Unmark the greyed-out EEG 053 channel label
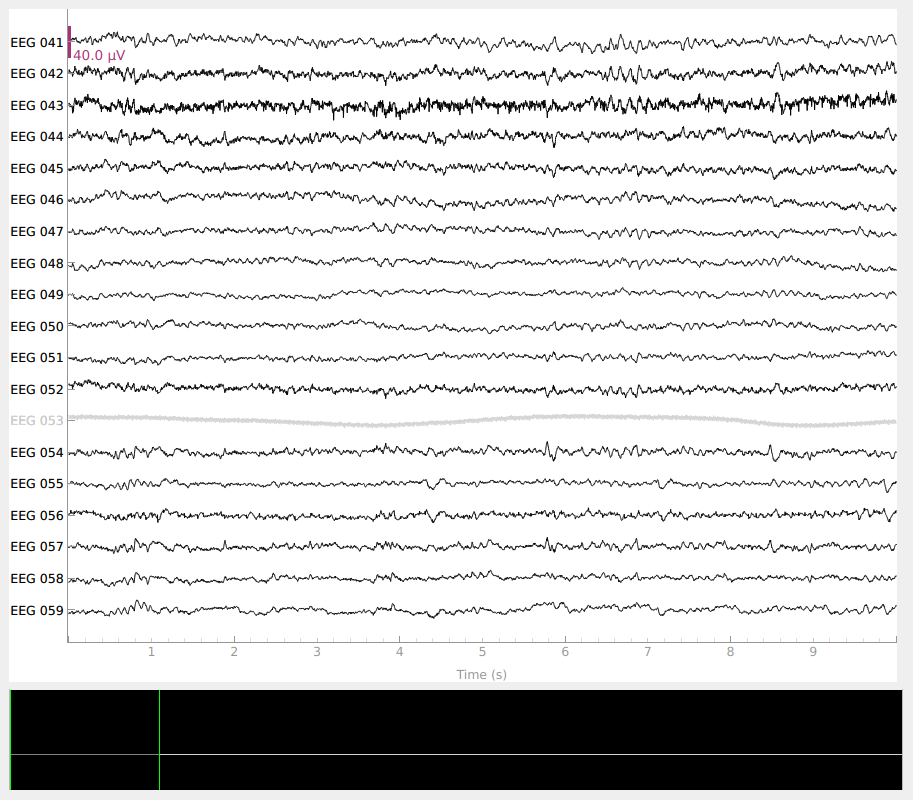This screenshot has width=913, height=800. (x=37, y=421)
